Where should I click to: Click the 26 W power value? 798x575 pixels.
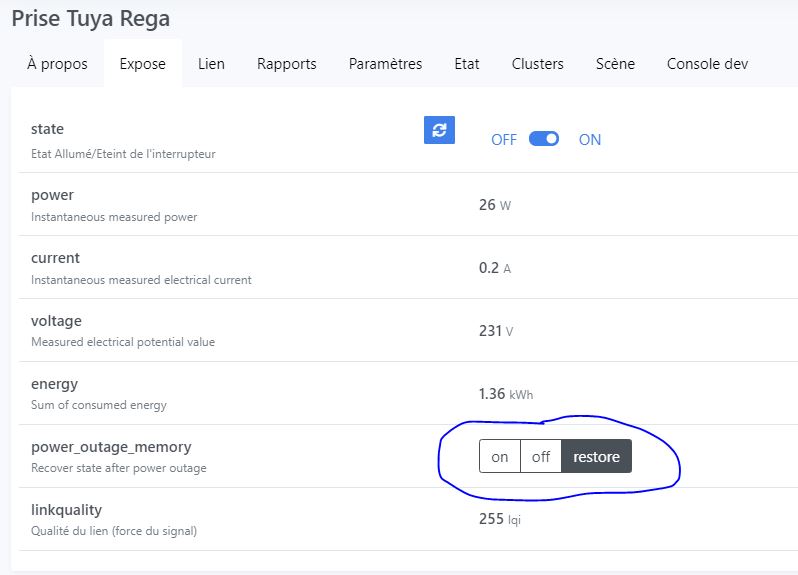pyautogui.click(x=495, y=205)
